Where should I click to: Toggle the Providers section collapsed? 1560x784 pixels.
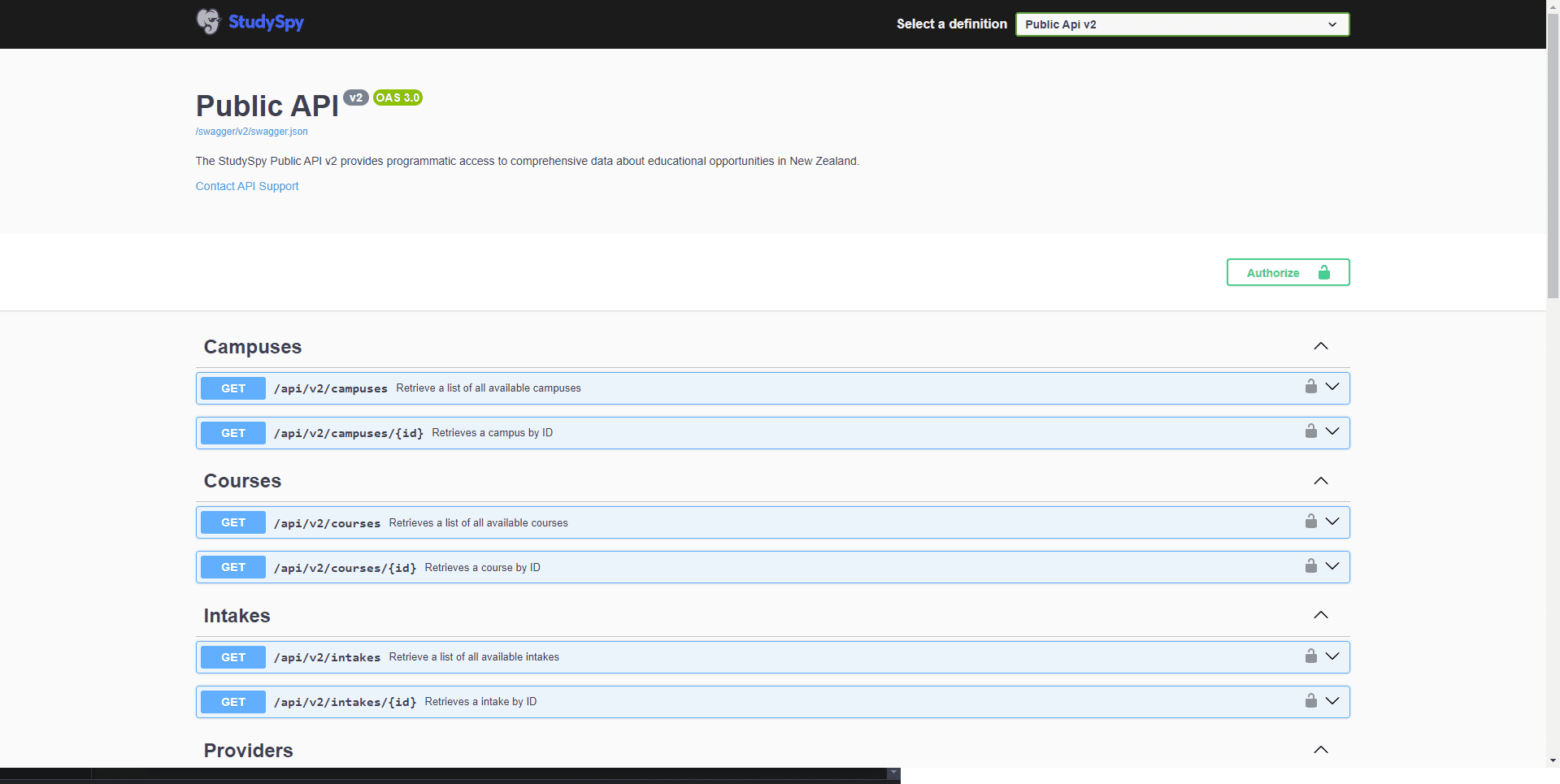(1321, 750)
